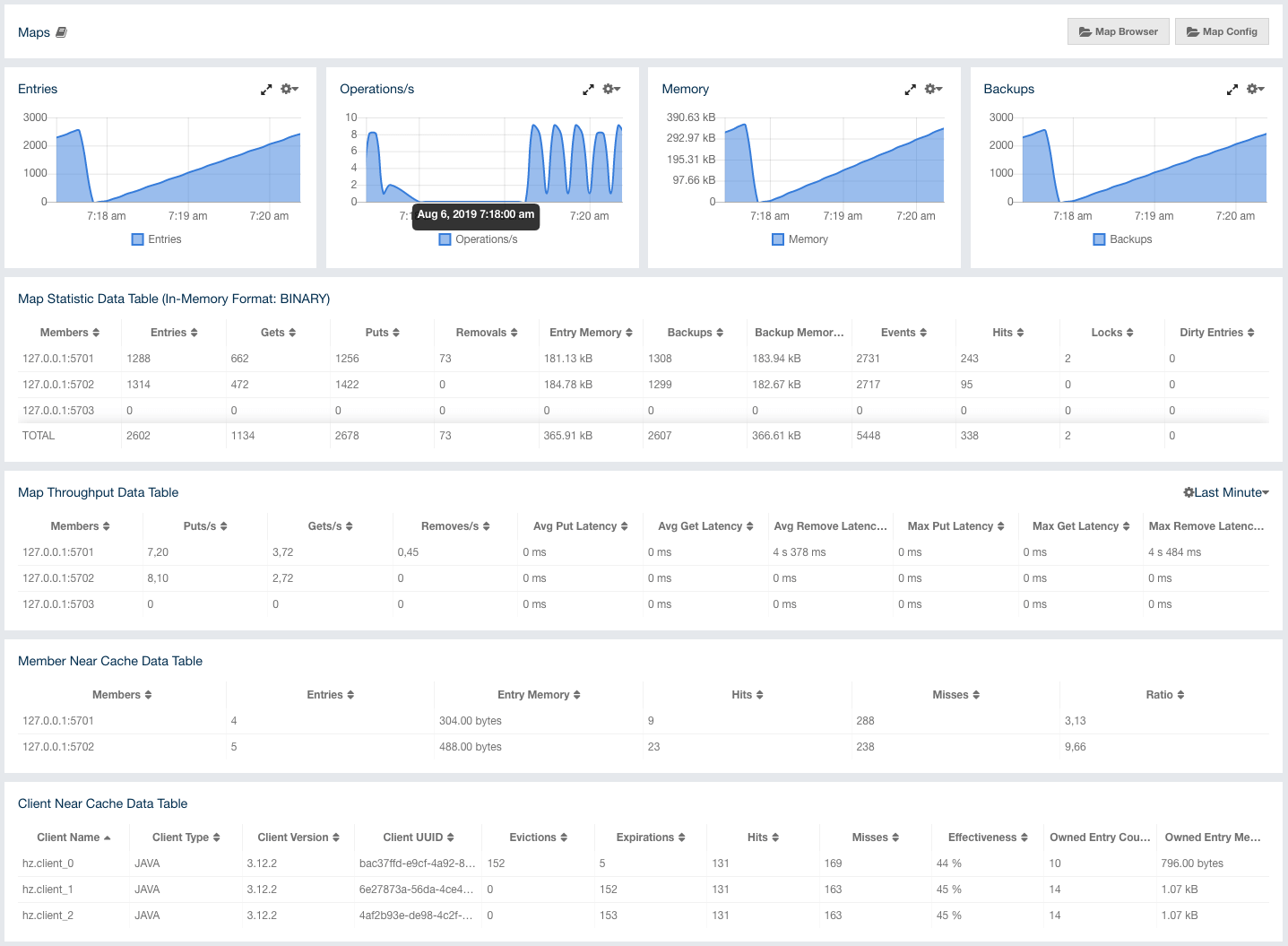This screenshot has width=1288, height=946.
Task: Click the Max Remove Latency column header
Action: 1206,526
